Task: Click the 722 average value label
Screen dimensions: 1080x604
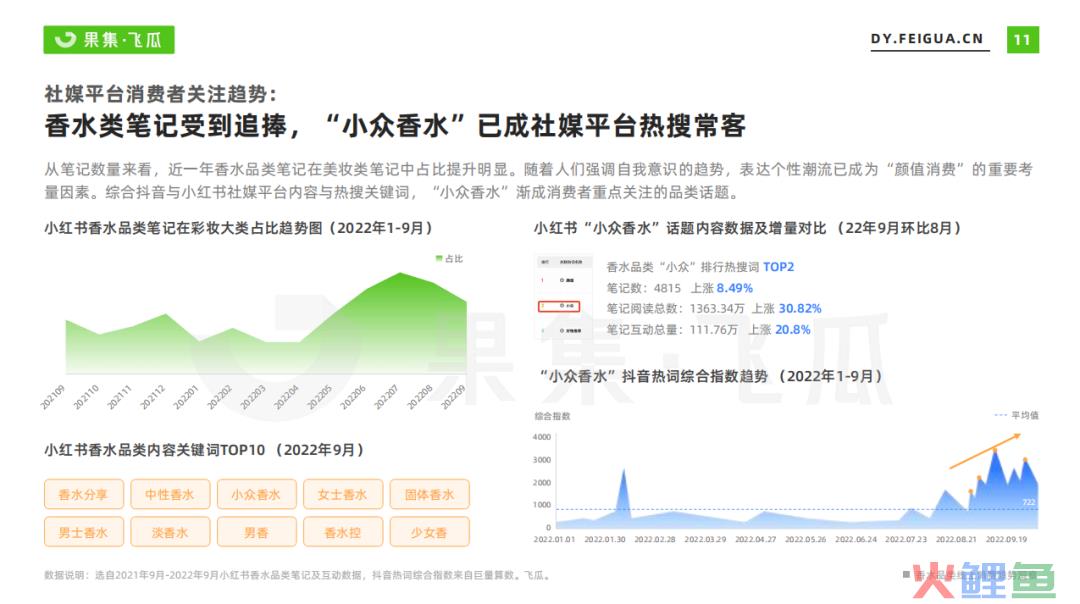Action: click(1029, 502)
